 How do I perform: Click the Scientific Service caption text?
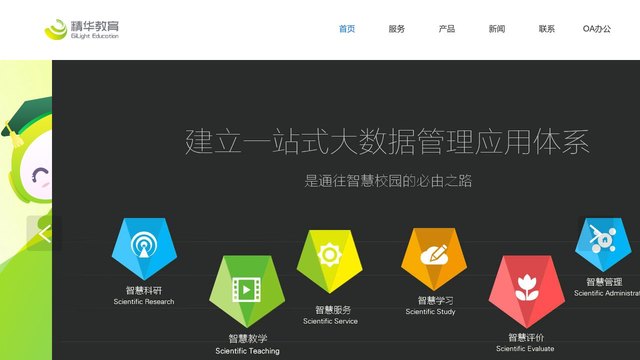pos(330,321)
